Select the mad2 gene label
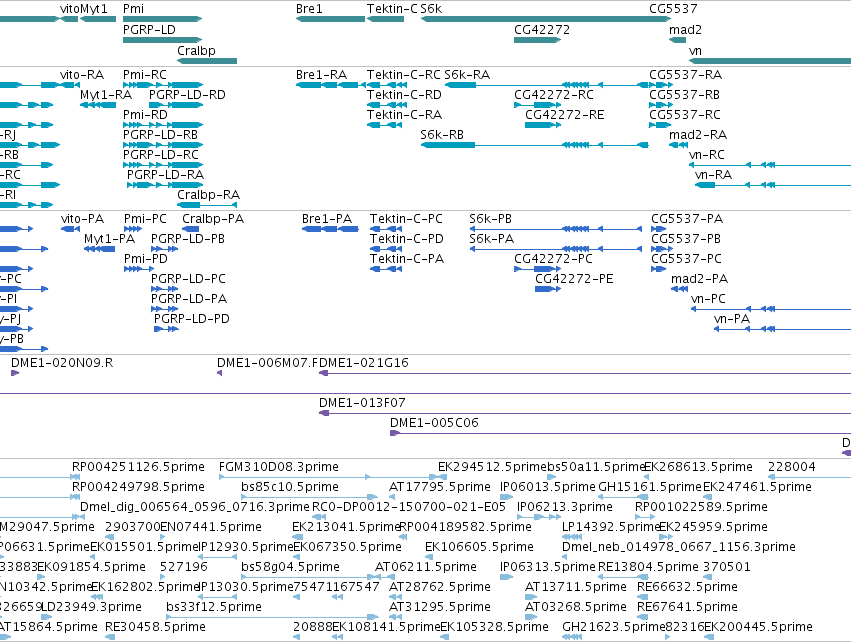This screenshot has height=642, width=851. coord(685,30)
